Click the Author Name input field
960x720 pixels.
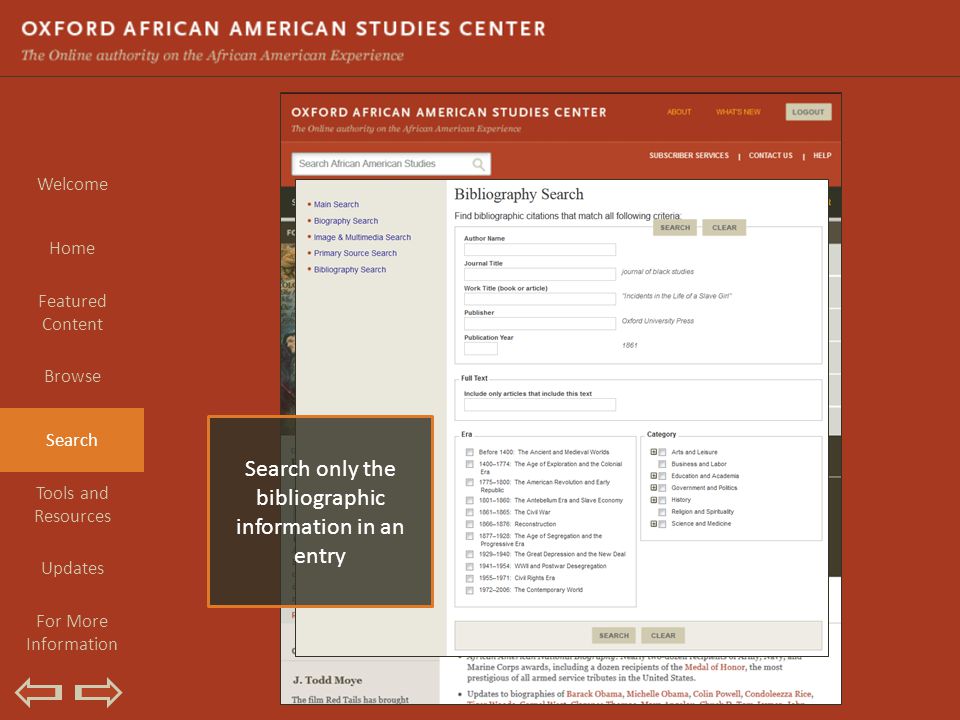click(x=539, y=249)
